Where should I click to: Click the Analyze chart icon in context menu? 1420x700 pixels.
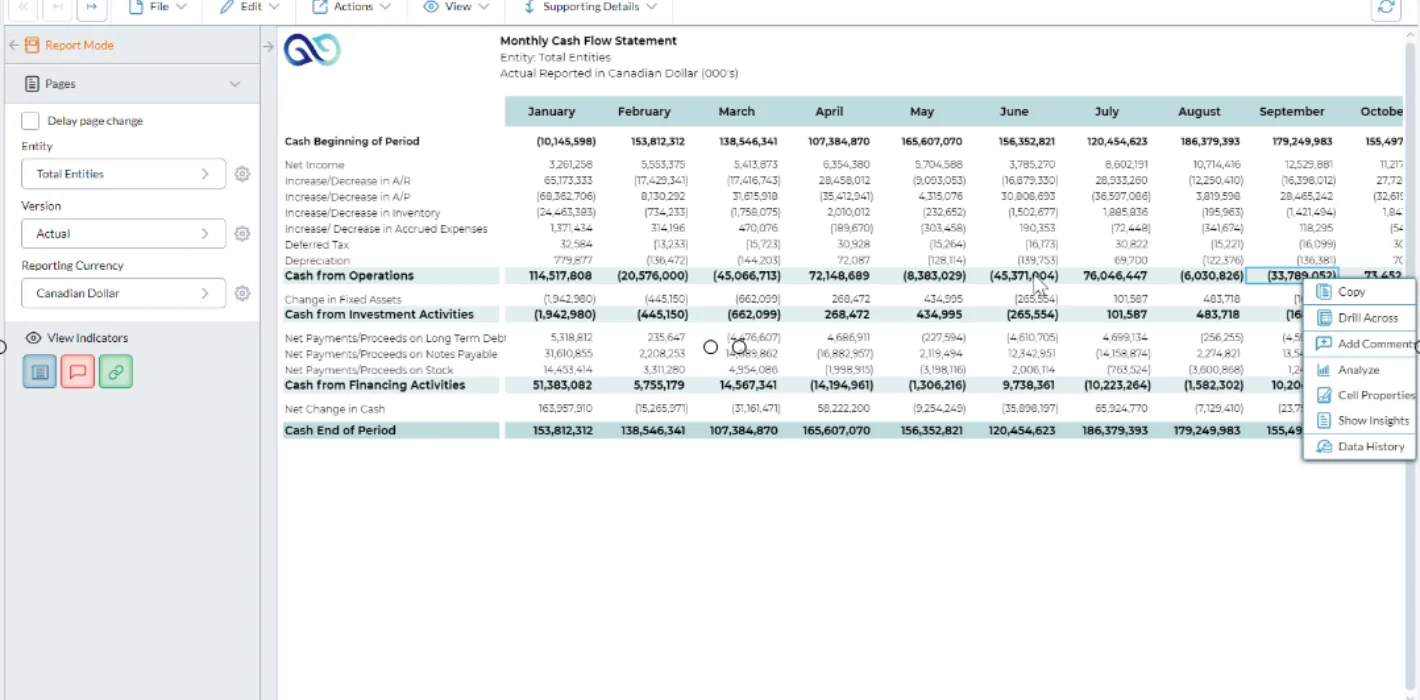[1324, 370]
